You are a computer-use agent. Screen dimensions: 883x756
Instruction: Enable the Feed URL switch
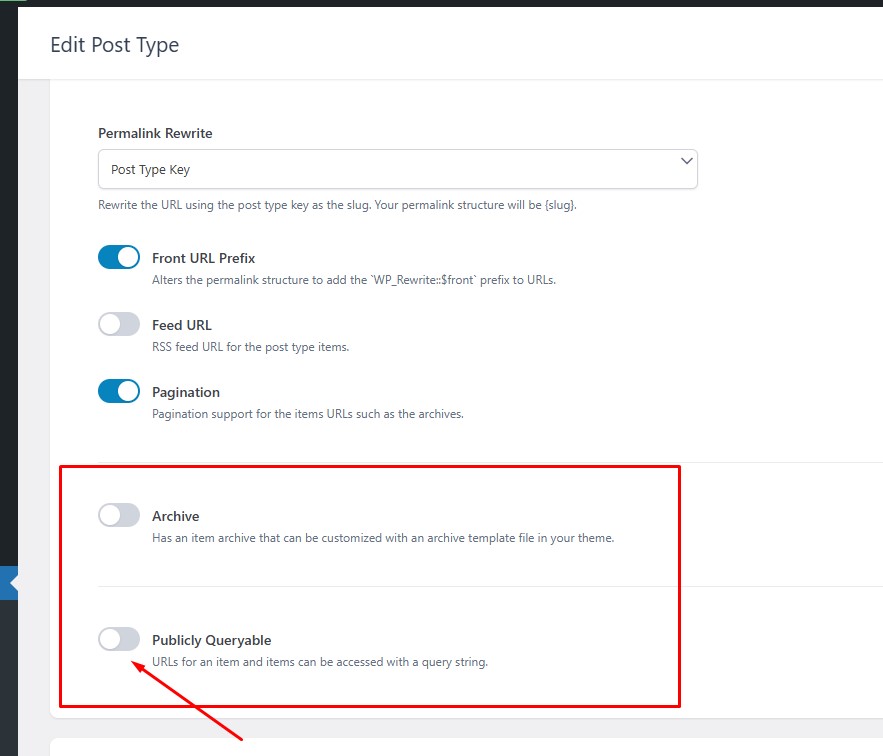119,324
